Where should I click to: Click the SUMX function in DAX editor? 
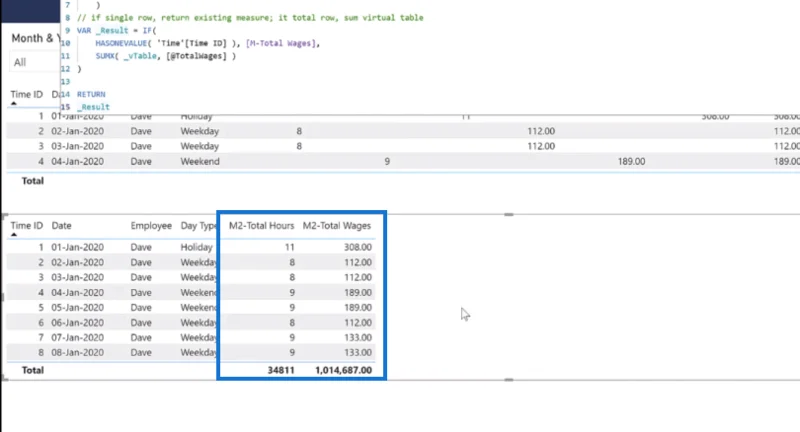[x=105, y=56]
